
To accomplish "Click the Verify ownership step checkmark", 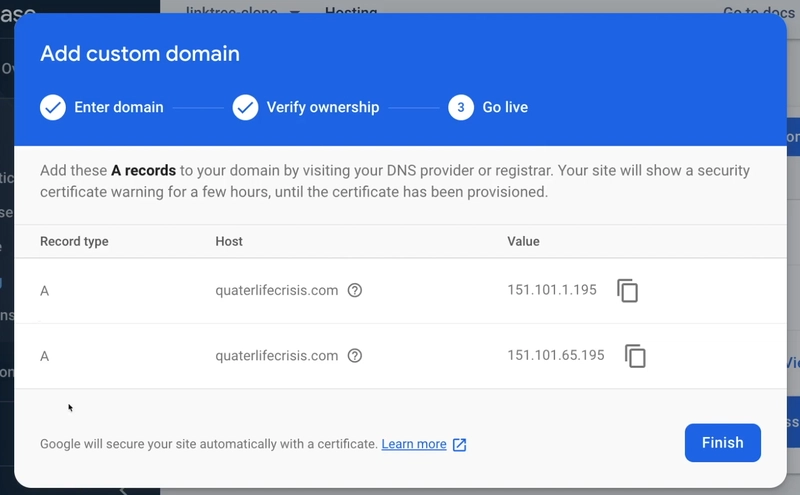I will point(245,107).
